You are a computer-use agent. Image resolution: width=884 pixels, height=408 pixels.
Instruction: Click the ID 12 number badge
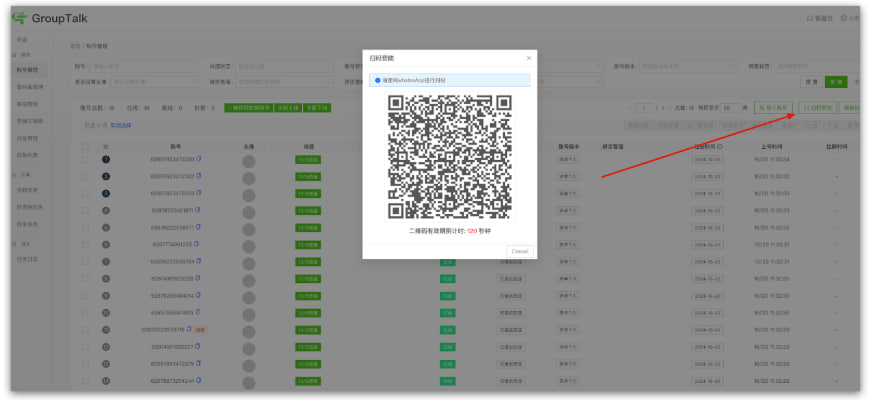tap(106, 347)
